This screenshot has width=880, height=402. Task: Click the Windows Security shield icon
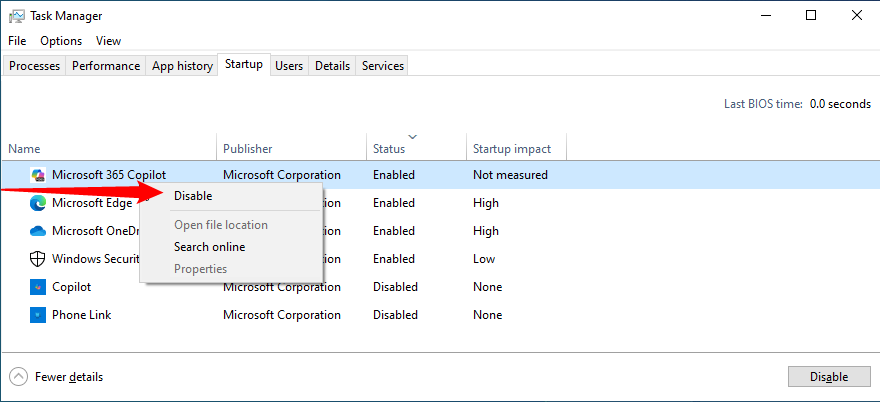tap(38, 259)
